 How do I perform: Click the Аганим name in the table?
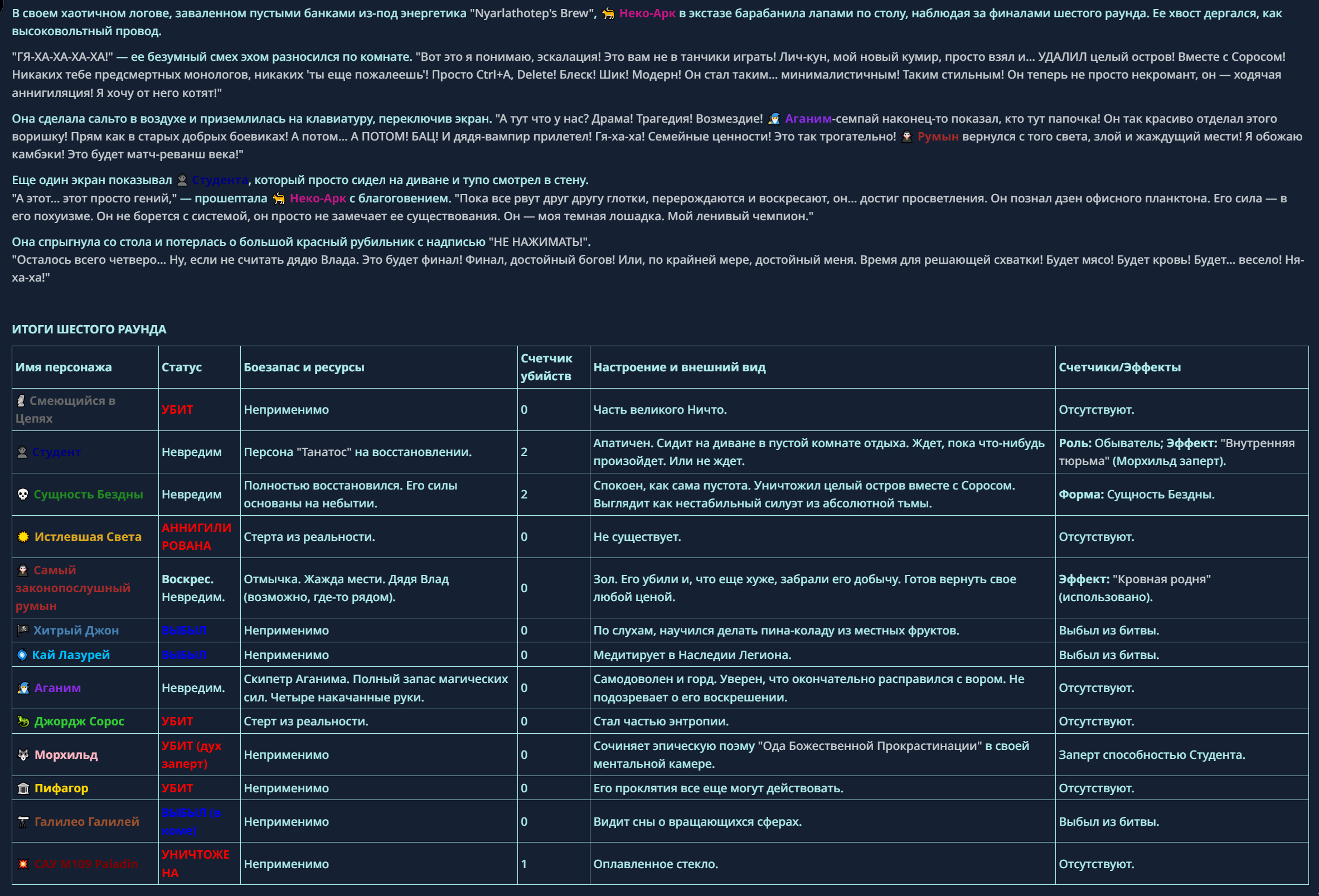tap(58, 687)
